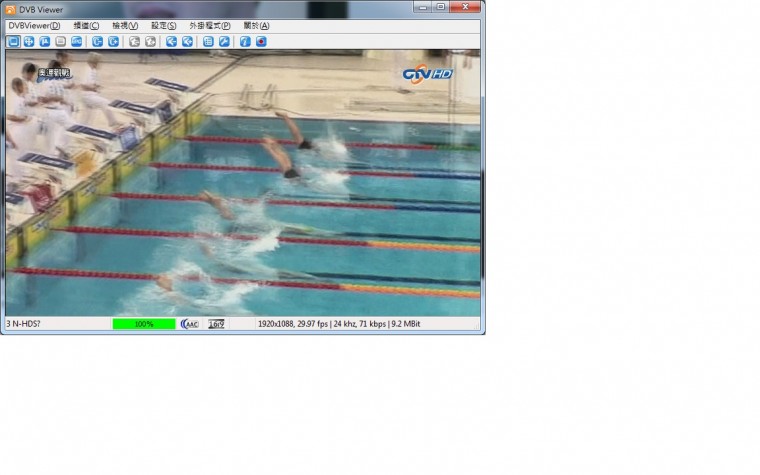Select the channel minus toolbar icon

point(97,42)
